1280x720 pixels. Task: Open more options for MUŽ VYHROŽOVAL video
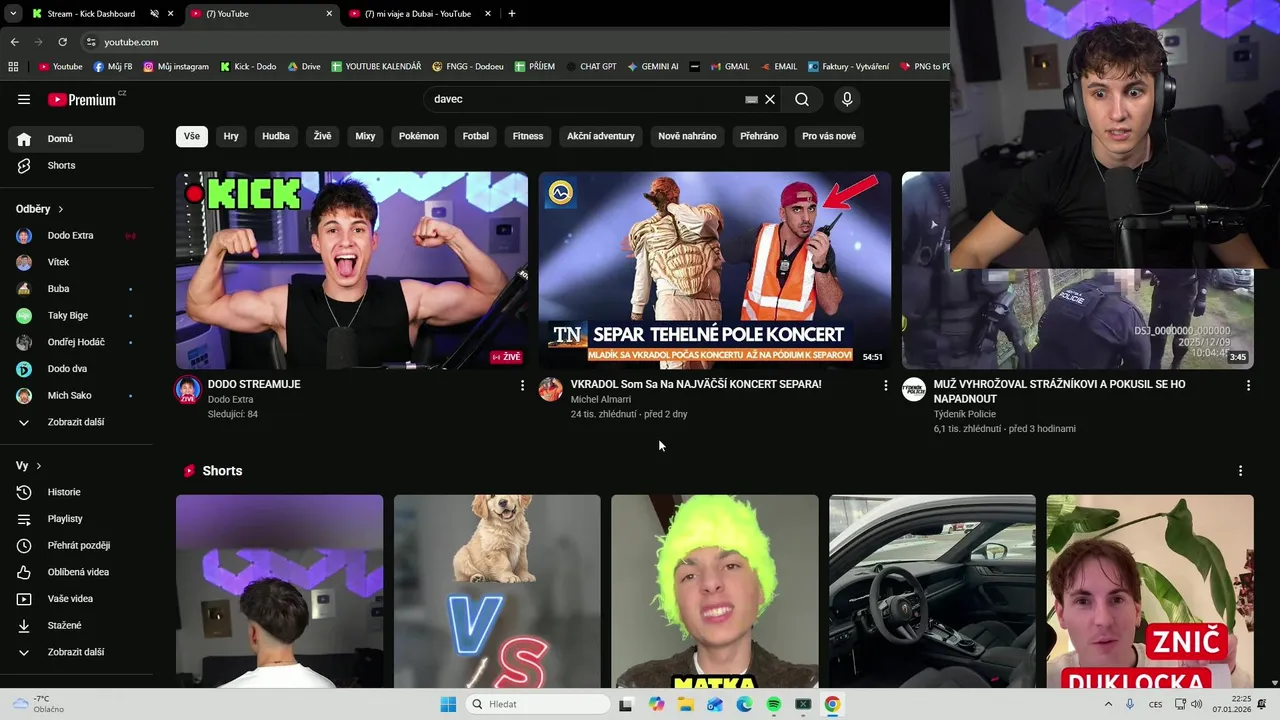pyautogui.click(x=1248, y=385)
